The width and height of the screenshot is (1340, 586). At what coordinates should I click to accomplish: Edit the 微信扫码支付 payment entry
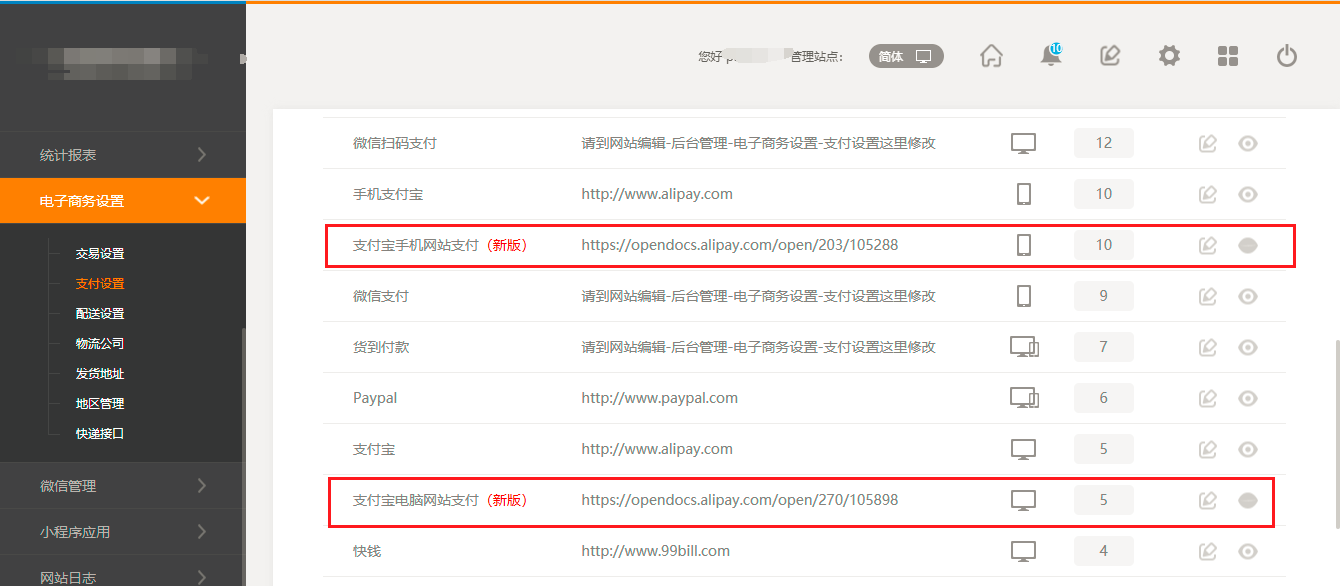[x=1208, y=143]
